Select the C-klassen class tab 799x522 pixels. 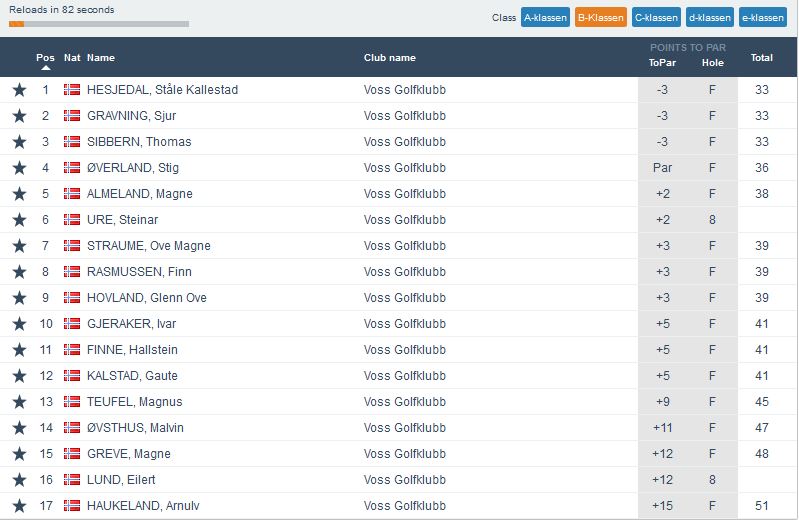tap(656, 18)
